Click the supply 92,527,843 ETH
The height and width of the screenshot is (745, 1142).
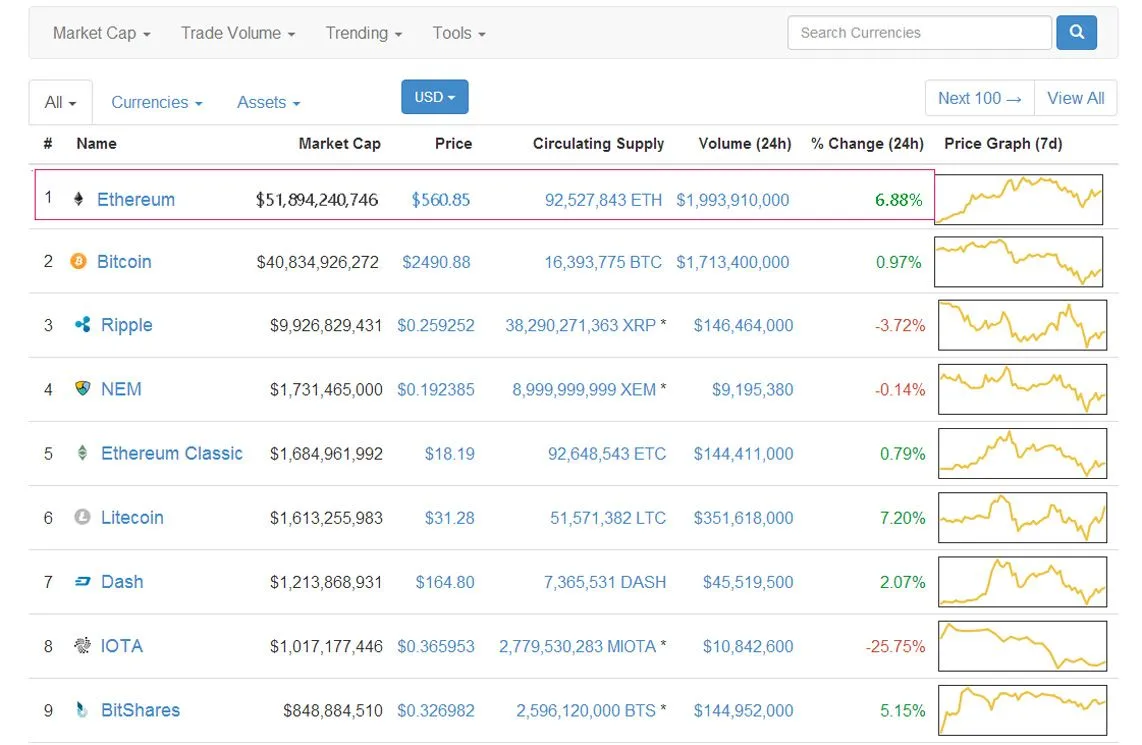tap(603, 200)
